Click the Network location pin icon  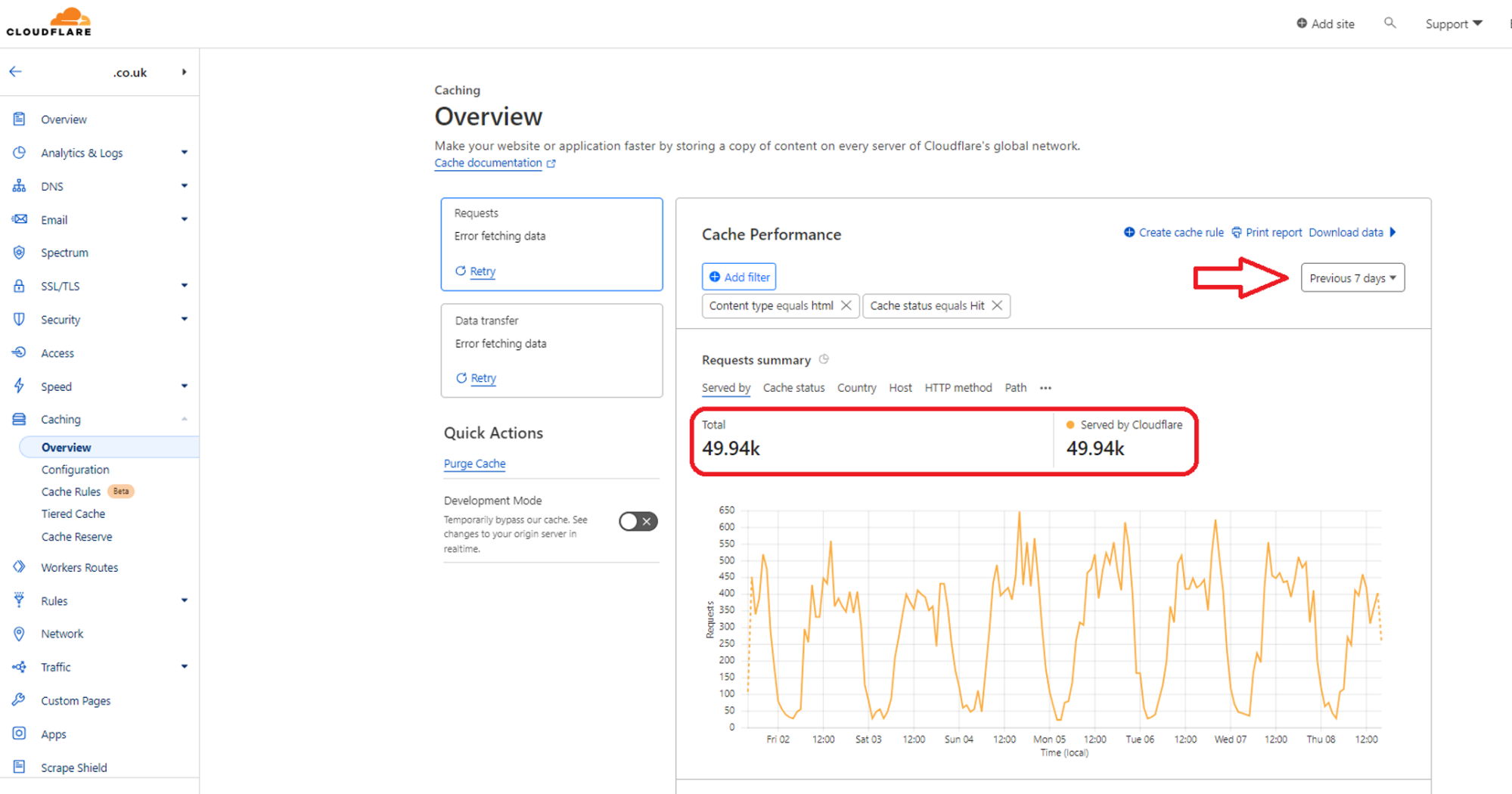(19, 634)
